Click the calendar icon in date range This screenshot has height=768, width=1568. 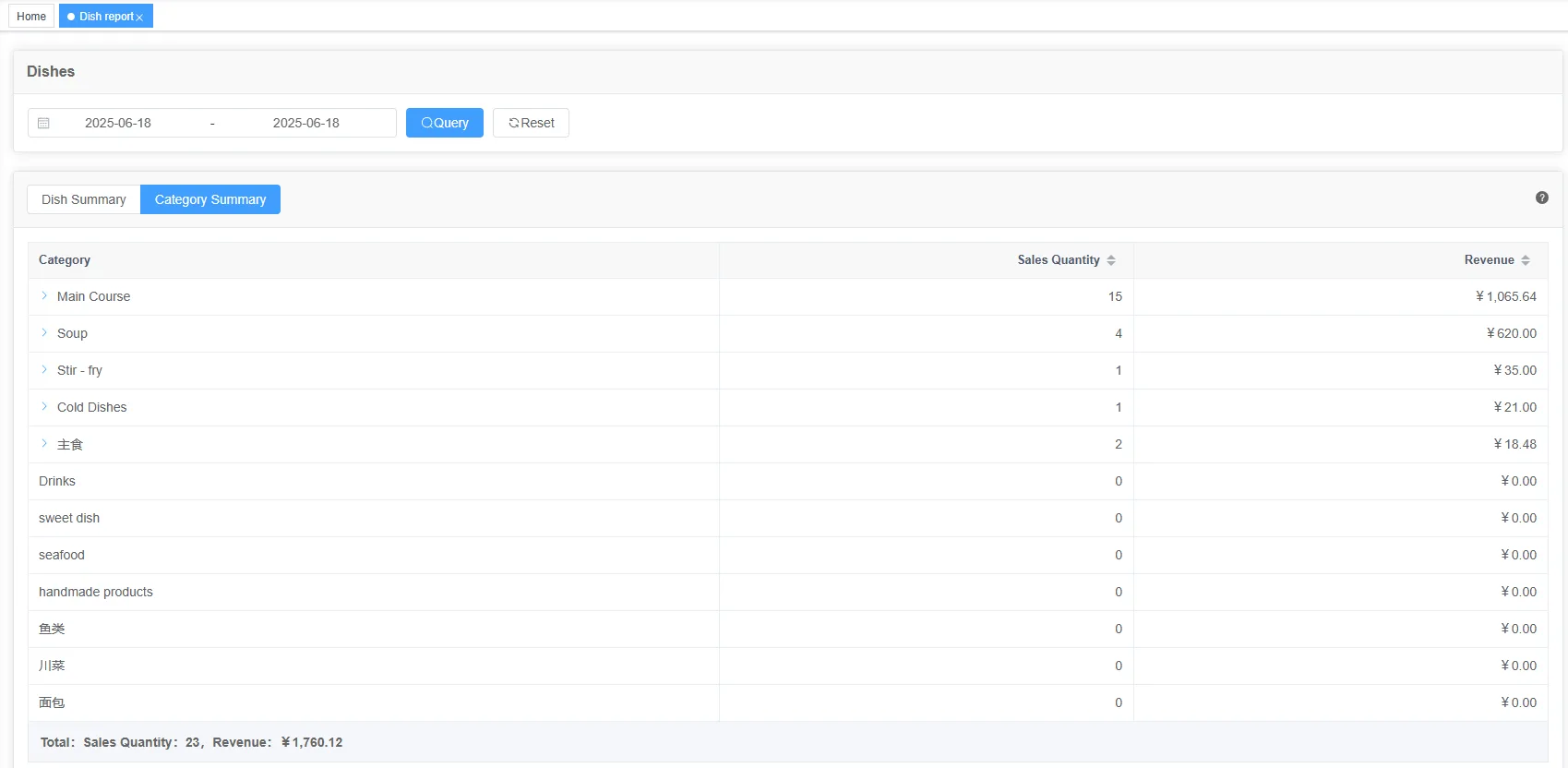[x=43, y=123]
